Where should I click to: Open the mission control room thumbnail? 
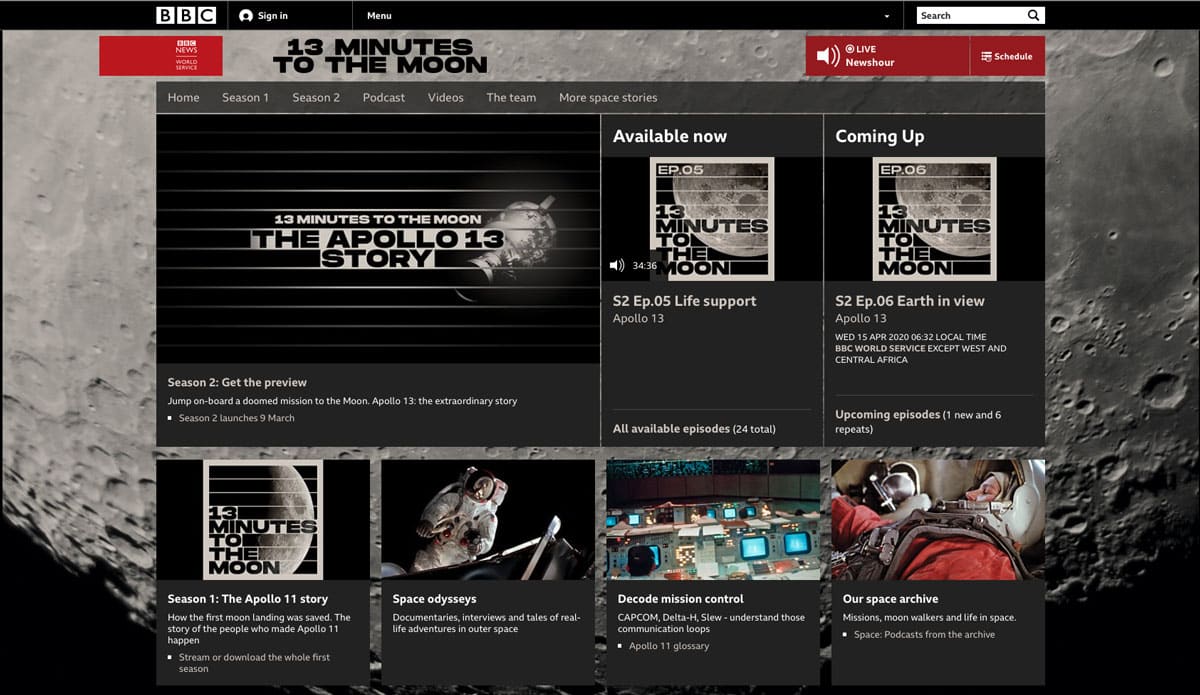pyautogui.click(x=713, y=520)
